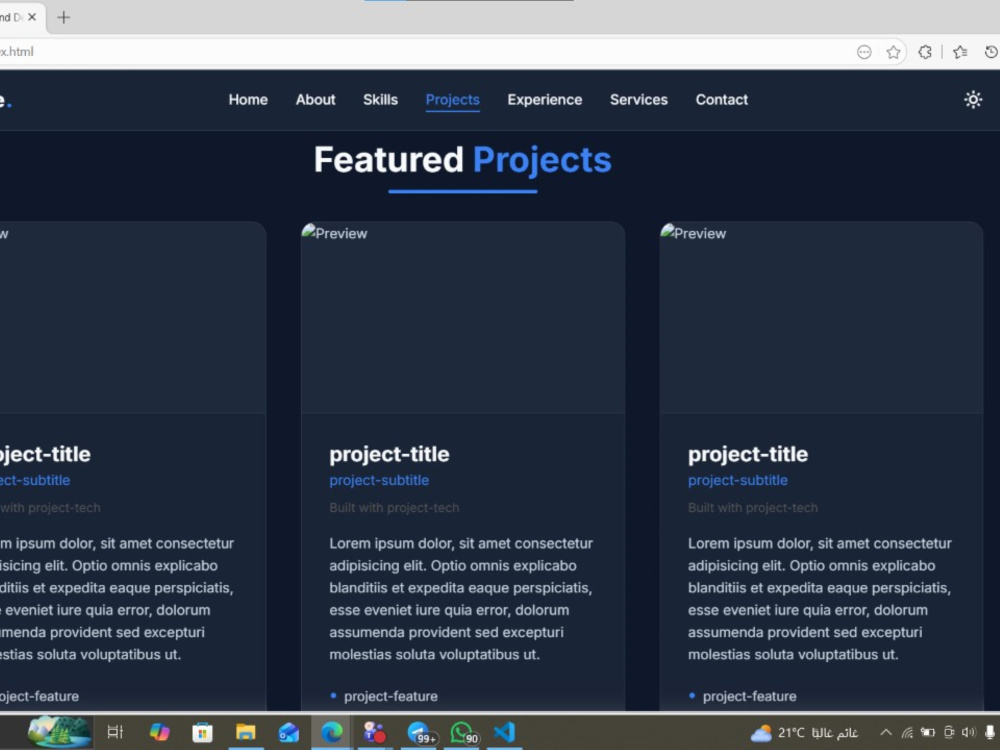Open Microsoft Teams from the taskbar

(x=374, y=732)
